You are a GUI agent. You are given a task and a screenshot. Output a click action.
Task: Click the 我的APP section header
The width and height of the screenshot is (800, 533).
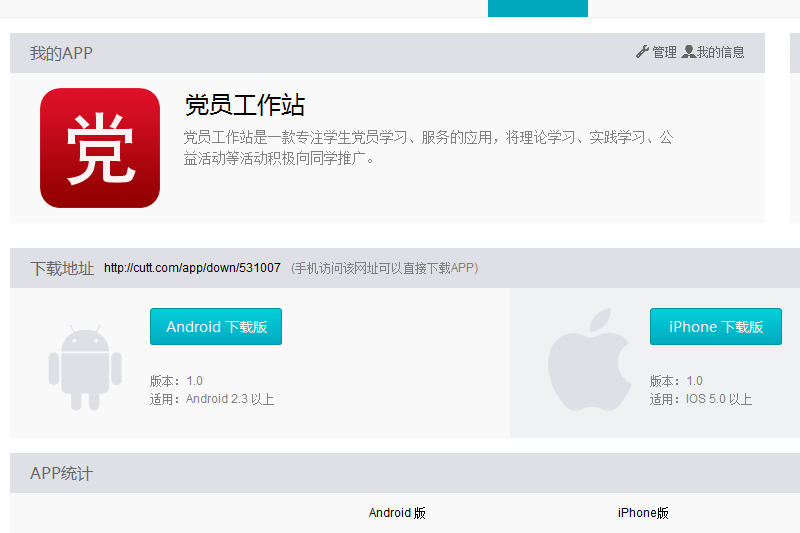[x=61, y=53]
